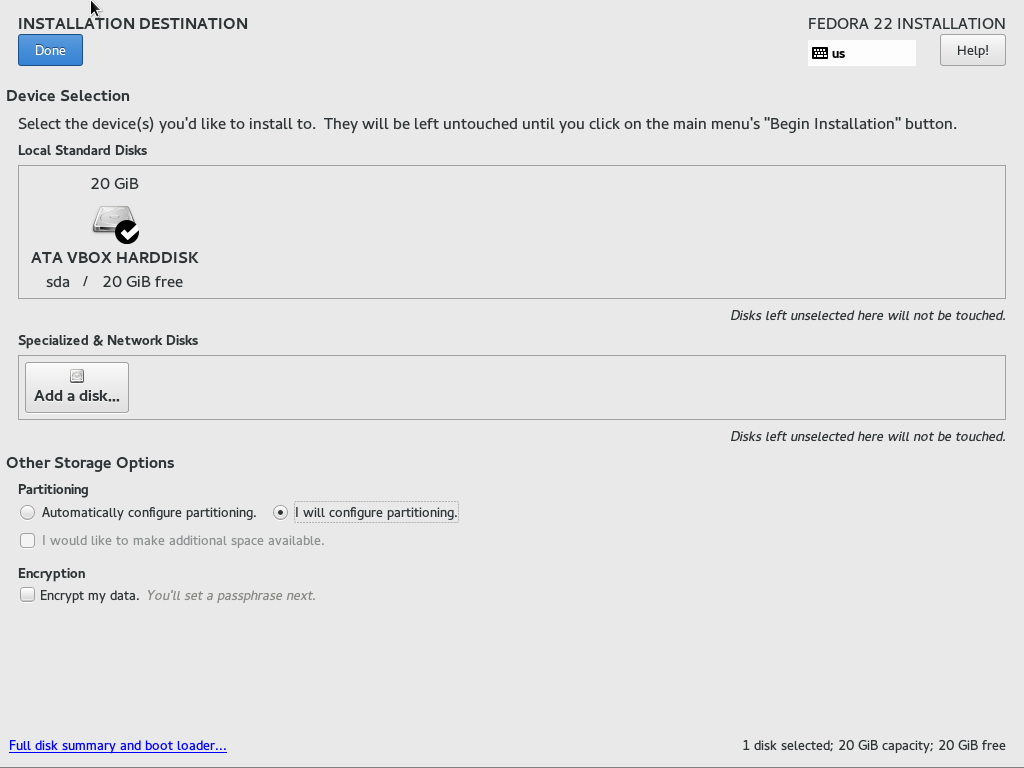Tick the make additional space available checkbox
Viewport: 1024px width, 768px height.
coord(27,540)
